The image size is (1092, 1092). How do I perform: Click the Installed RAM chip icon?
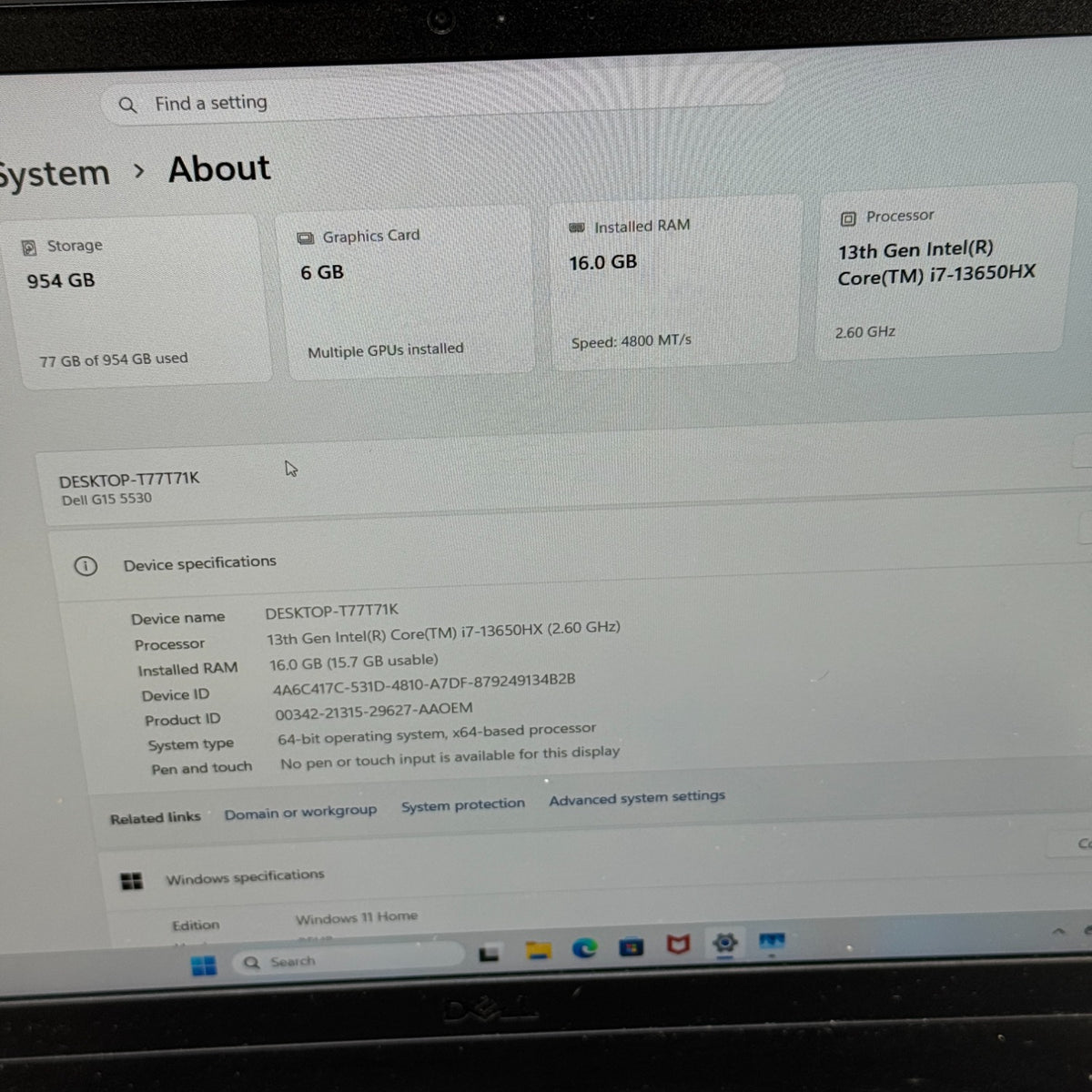click(576, 227)
